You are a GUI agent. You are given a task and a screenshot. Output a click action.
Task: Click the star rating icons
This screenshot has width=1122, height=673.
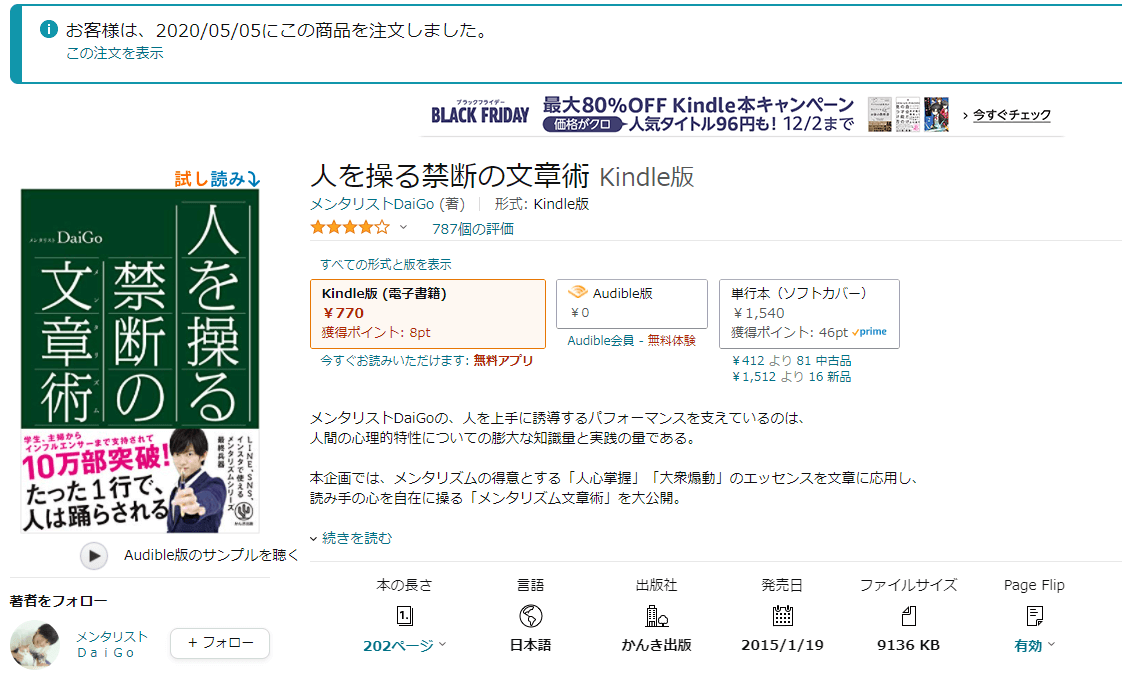(x=350, y=228)
